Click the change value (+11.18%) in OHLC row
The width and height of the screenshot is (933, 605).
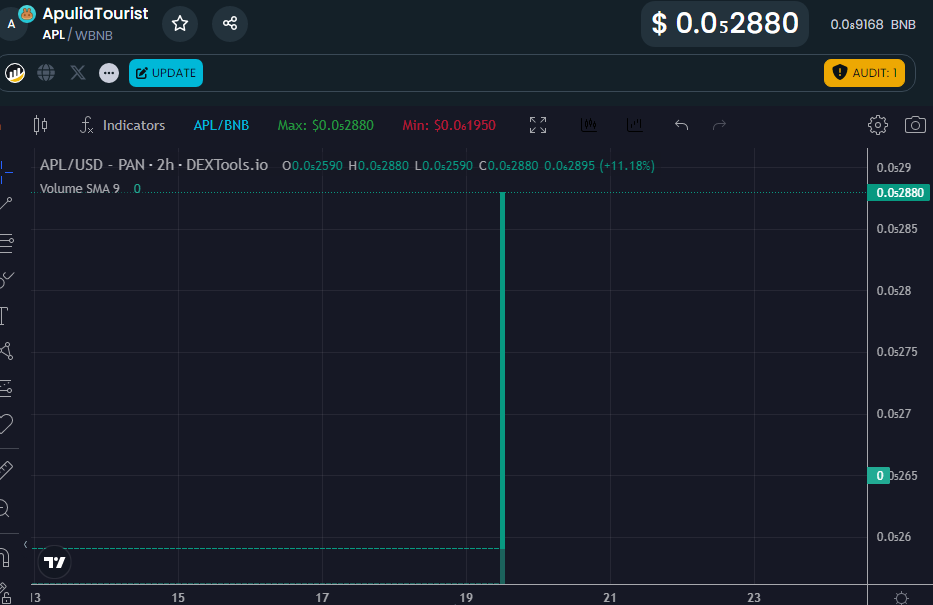[x=627, y=165]
